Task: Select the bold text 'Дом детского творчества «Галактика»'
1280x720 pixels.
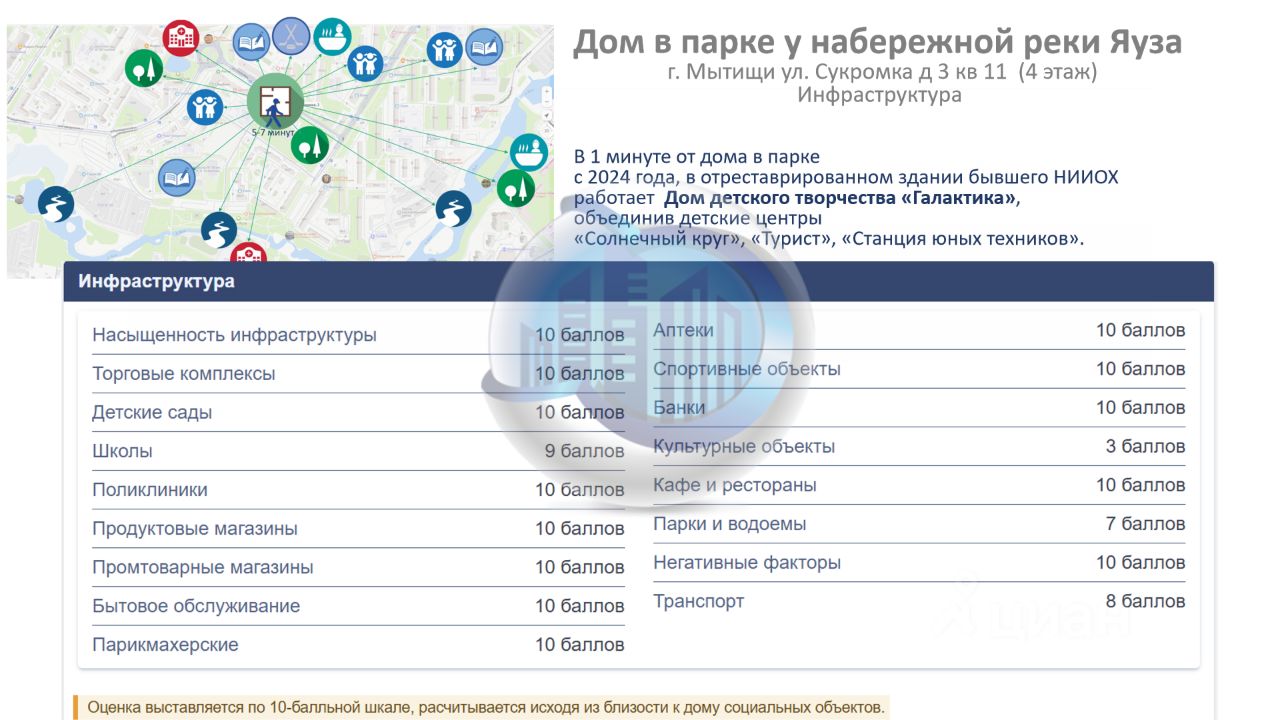Action: click(840, 198)
